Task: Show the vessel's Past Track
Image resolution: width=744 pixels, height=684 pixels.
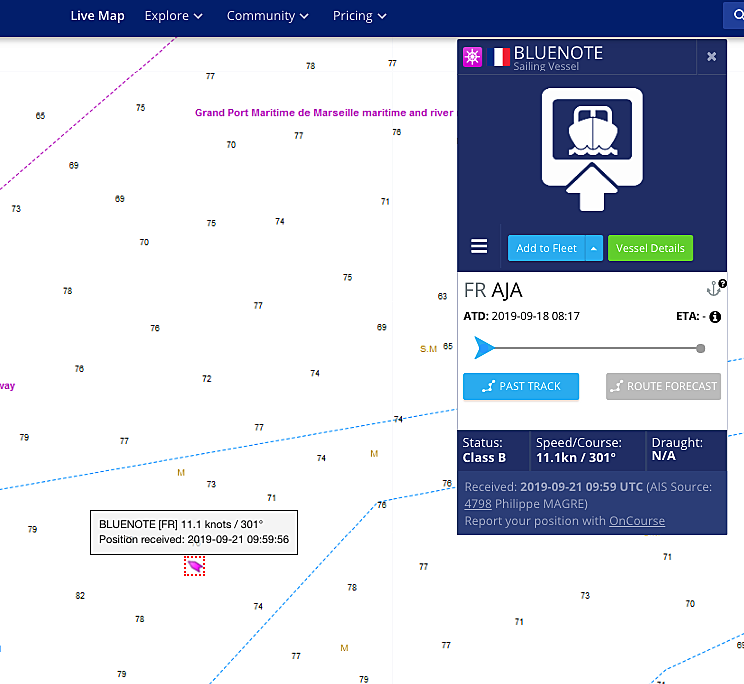Action: [x=521, y=386]
